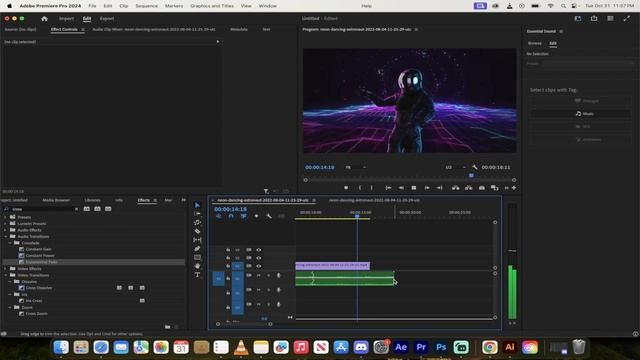Select the Track Select Forward tool
Image resolution: width=640 pixels, height=360 pixels.
(198, 213)
